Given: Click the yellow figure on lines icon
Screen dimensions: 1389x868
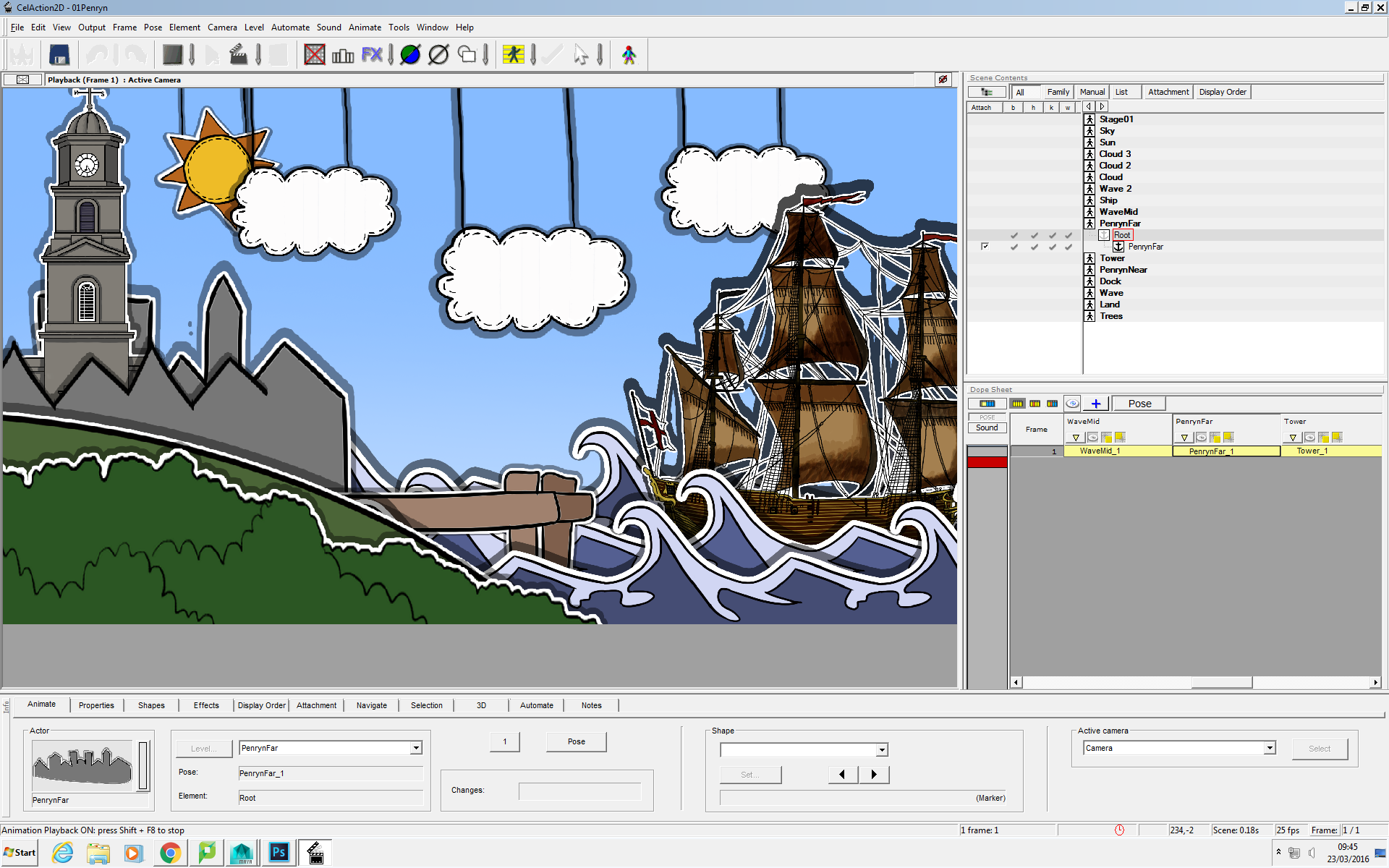Looking at the screenshot, I should tap(514, 55).
